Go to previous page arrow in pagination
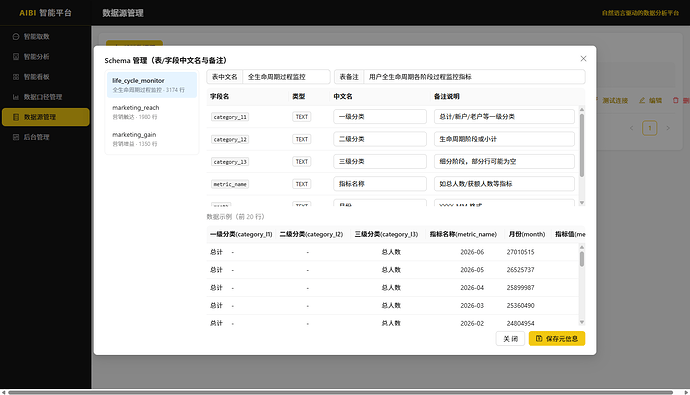Image resolution: width=690 pixels, height=395 pixels. [x=631, y=128]
